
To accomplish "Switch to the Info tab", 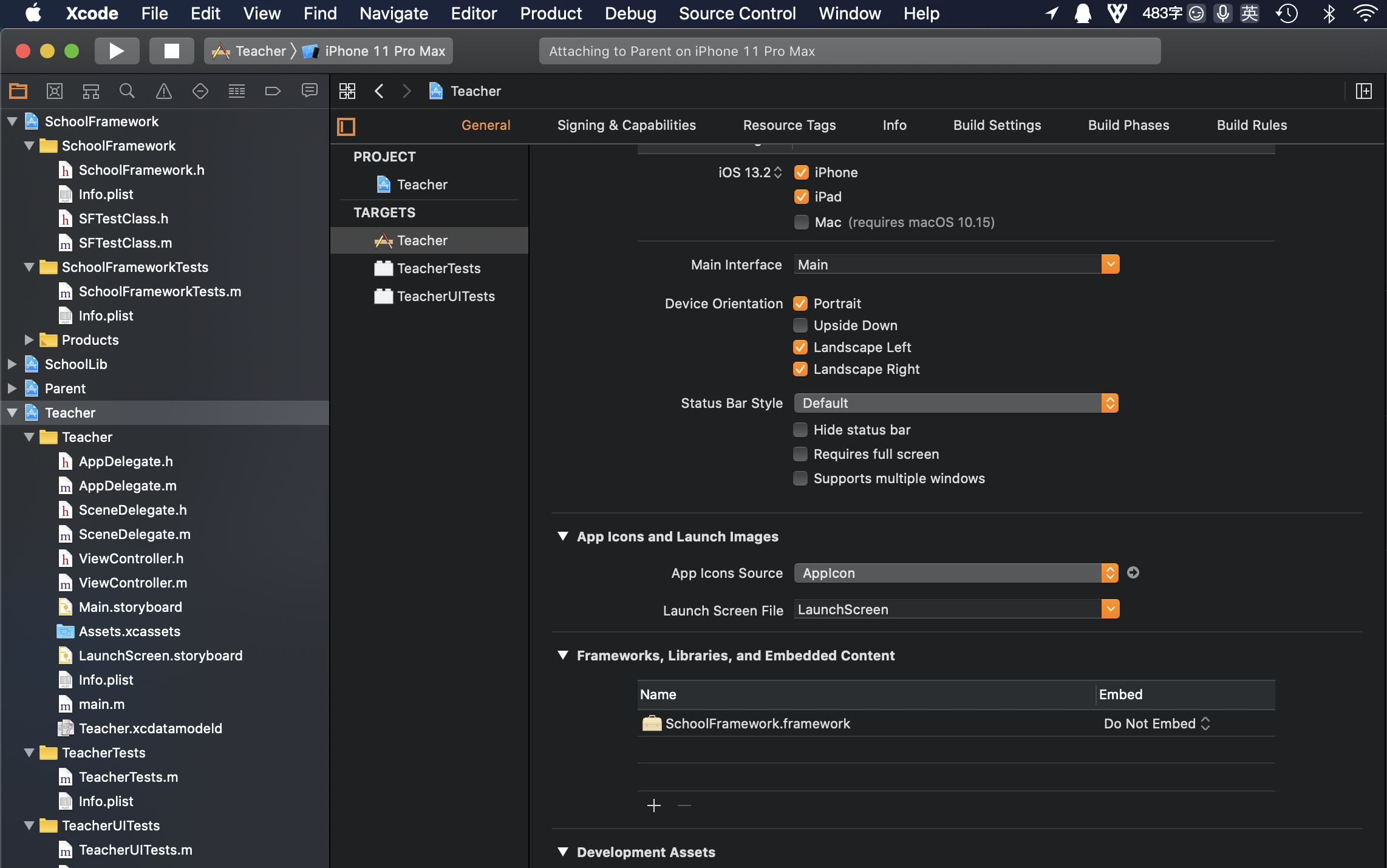I will pos(895,125).
